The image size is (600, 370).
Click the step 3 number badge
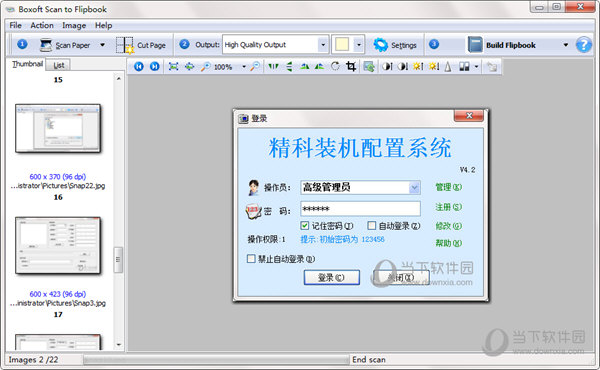coord(434,44)
